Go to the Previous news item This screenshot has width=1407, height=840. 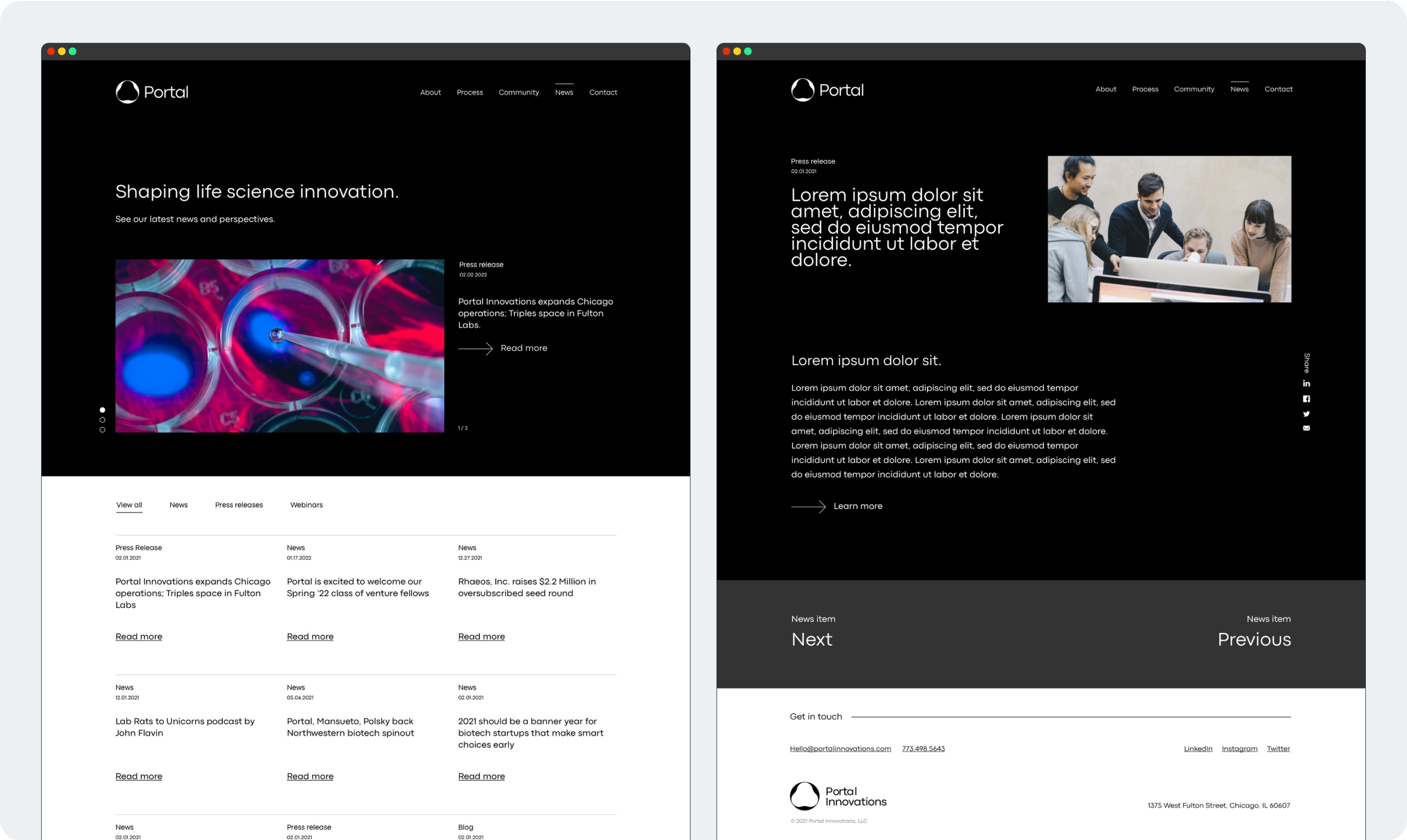(1253, 639)
